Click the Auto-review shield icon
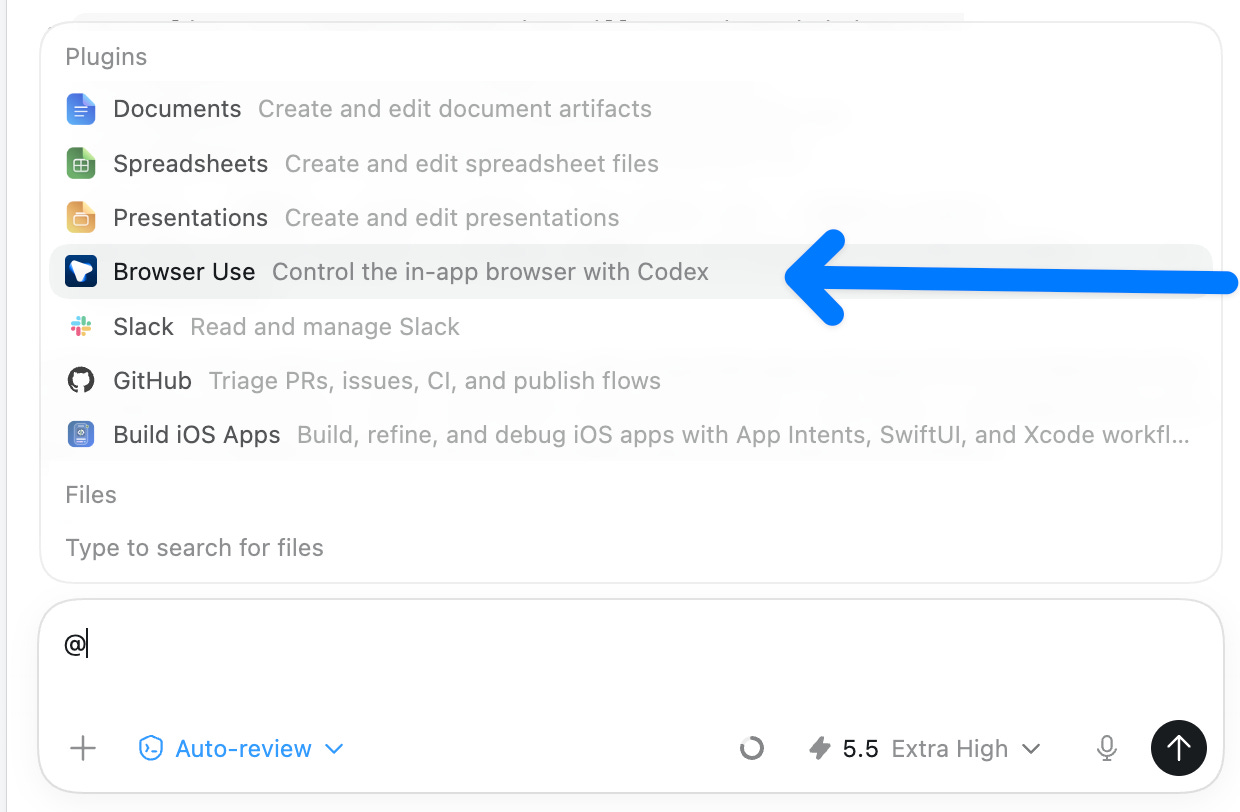Viewport: 1240px width, 812px height. pyautogui.click(x=151, y=748)
